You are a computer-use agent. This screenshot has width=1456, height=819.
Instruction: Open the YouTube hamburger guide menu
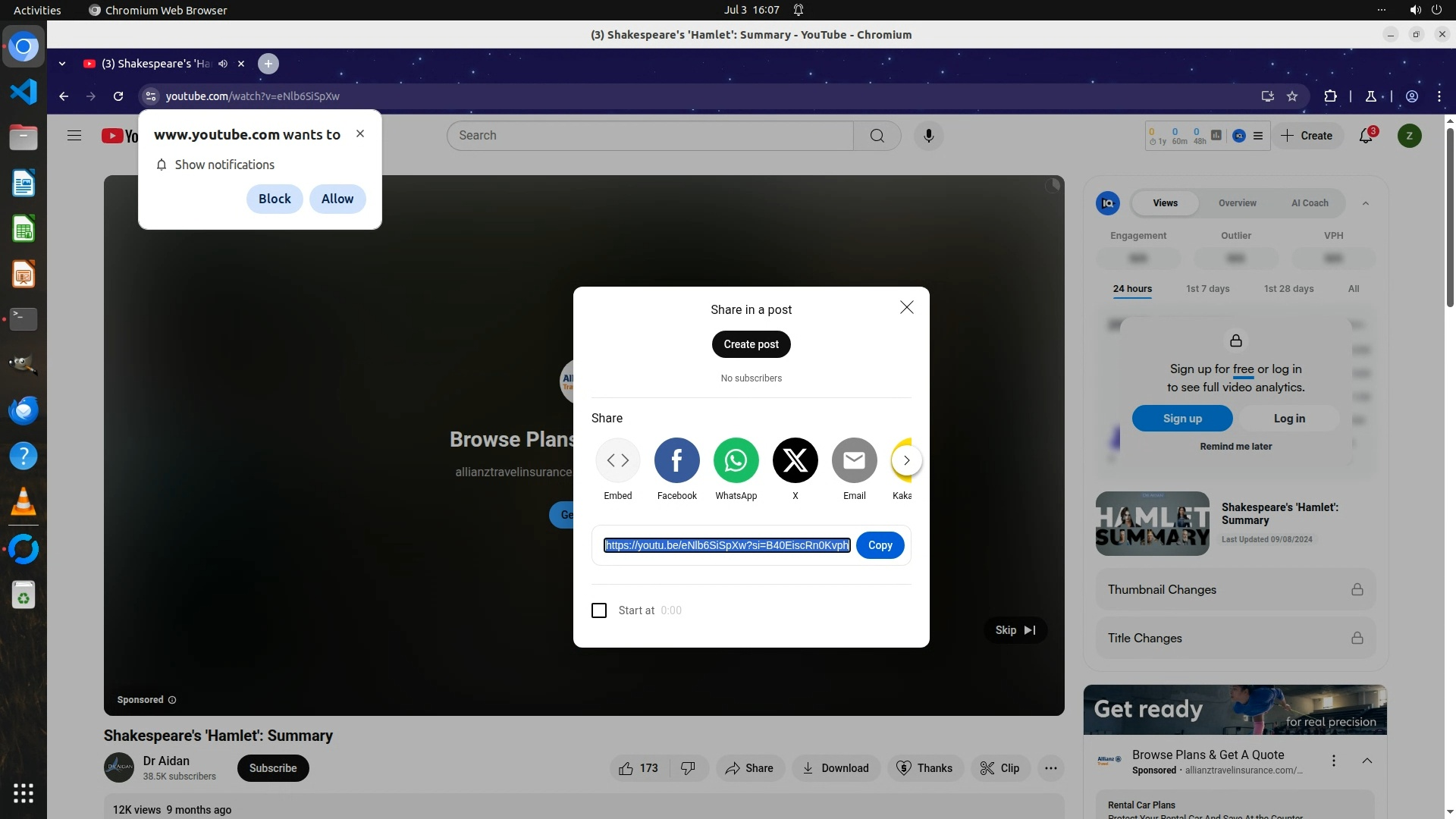(x=74, y=136)
